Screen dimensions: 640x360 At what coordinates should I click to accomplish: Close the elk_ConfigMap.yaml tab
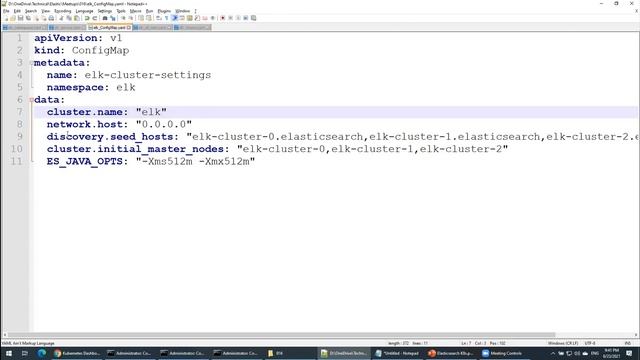tap(129, 27)
